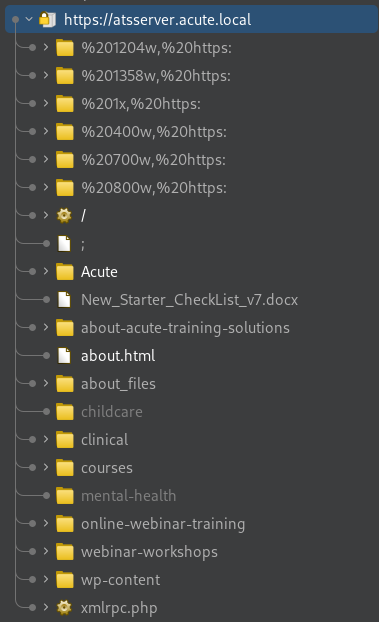Select the about_files folder label

[118, 384]
